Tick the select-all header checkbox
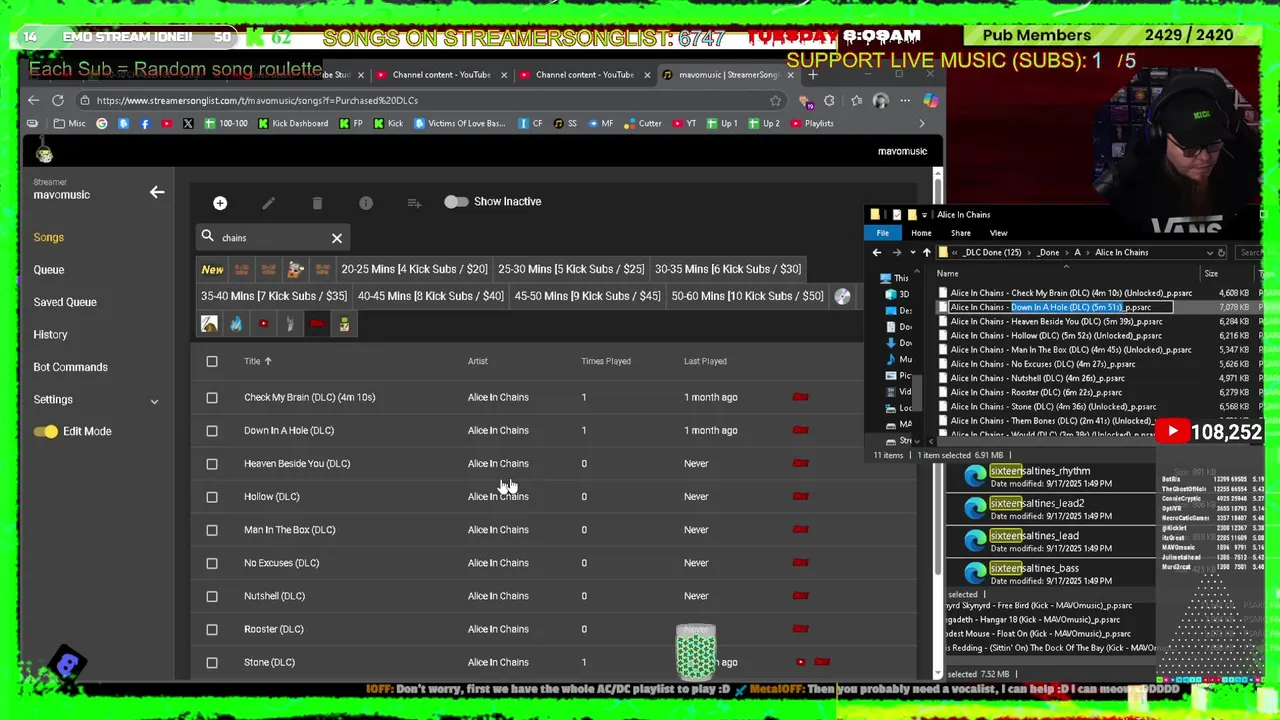The width and height of the screenshot is (1280, 720). pos(212,361)
